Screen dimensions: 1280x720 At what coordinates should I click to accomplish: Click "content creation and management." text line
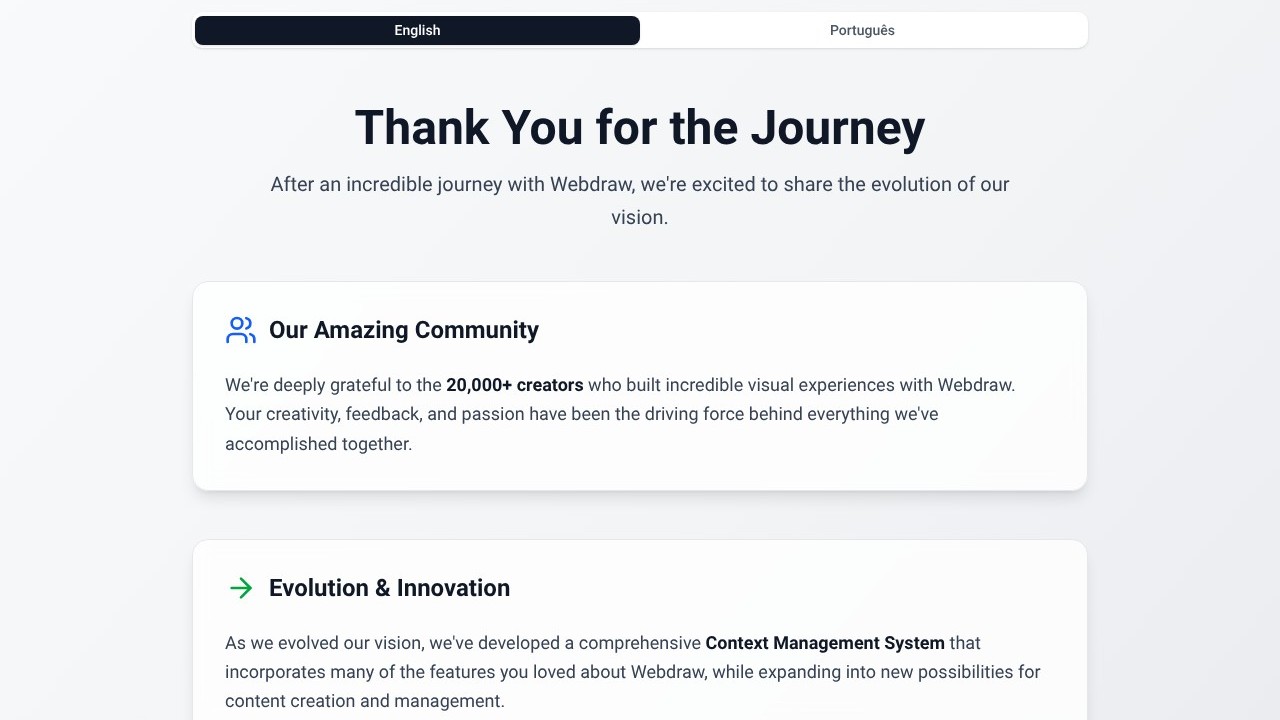coord(364,701)
